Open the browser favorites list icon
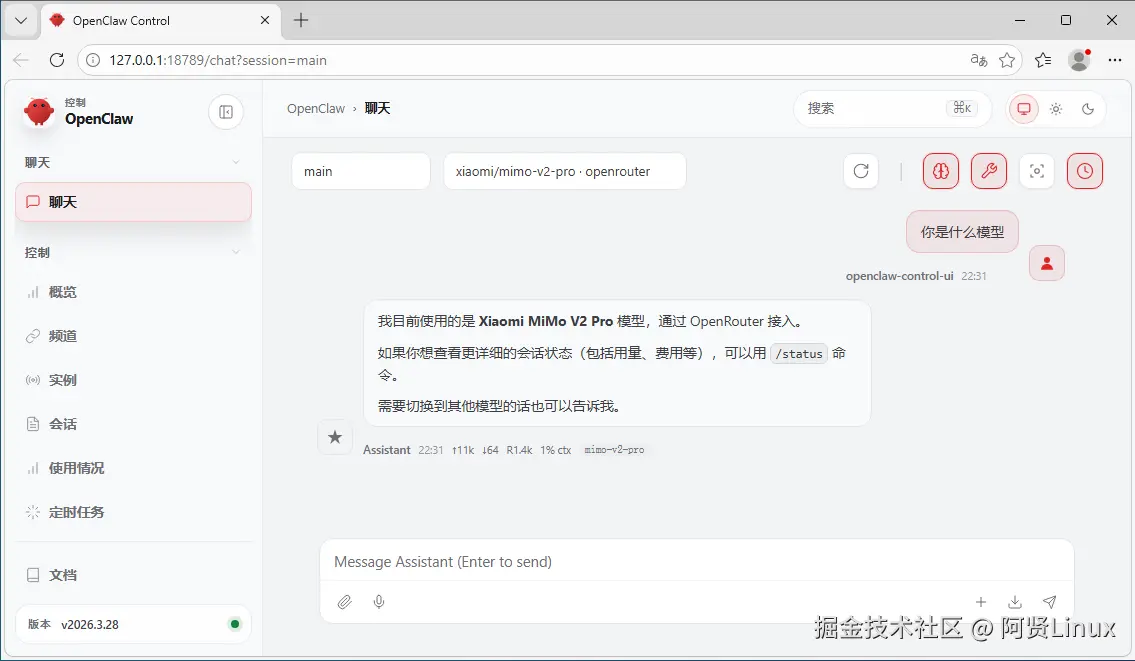Screen dimensions: 1135x661 pos(1043,60)
